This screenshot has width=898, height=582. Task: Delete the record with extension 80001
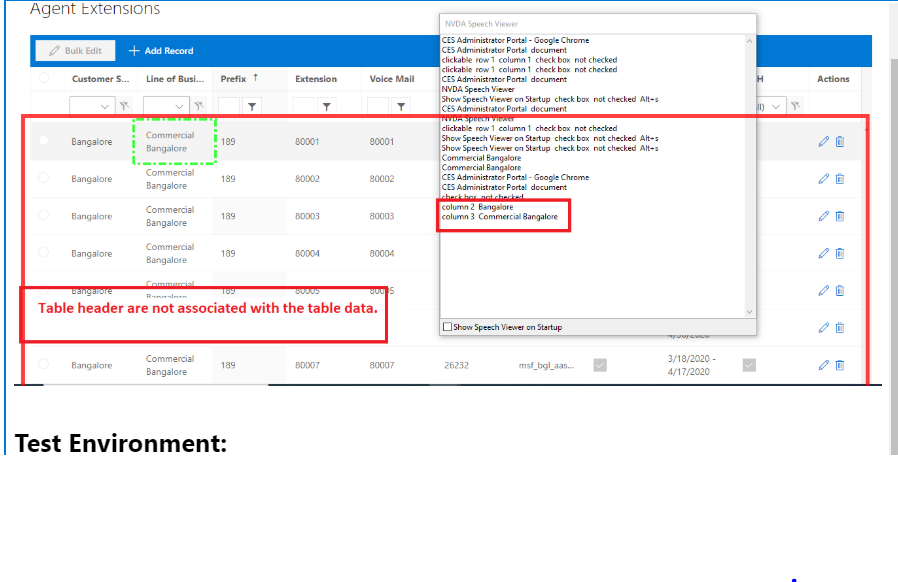tap(840, 141)
